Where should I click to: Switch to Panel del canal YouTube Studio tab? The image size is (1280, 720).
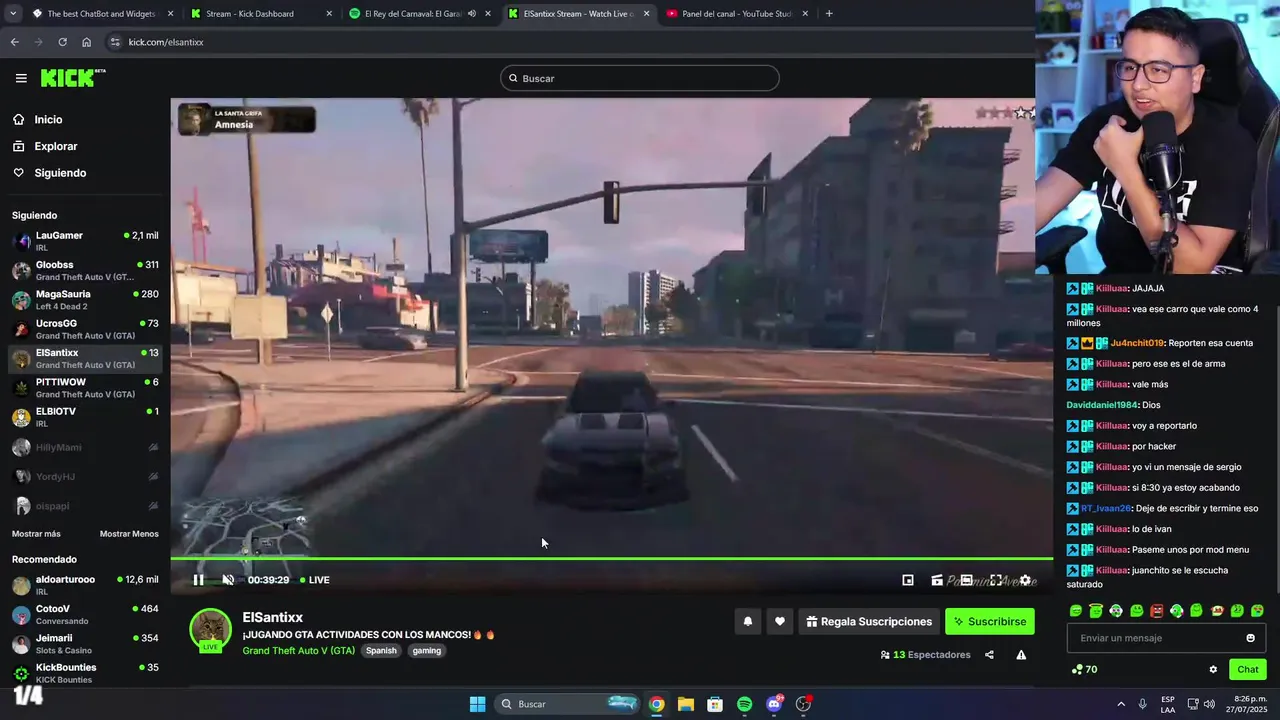(x=736, y=14)
